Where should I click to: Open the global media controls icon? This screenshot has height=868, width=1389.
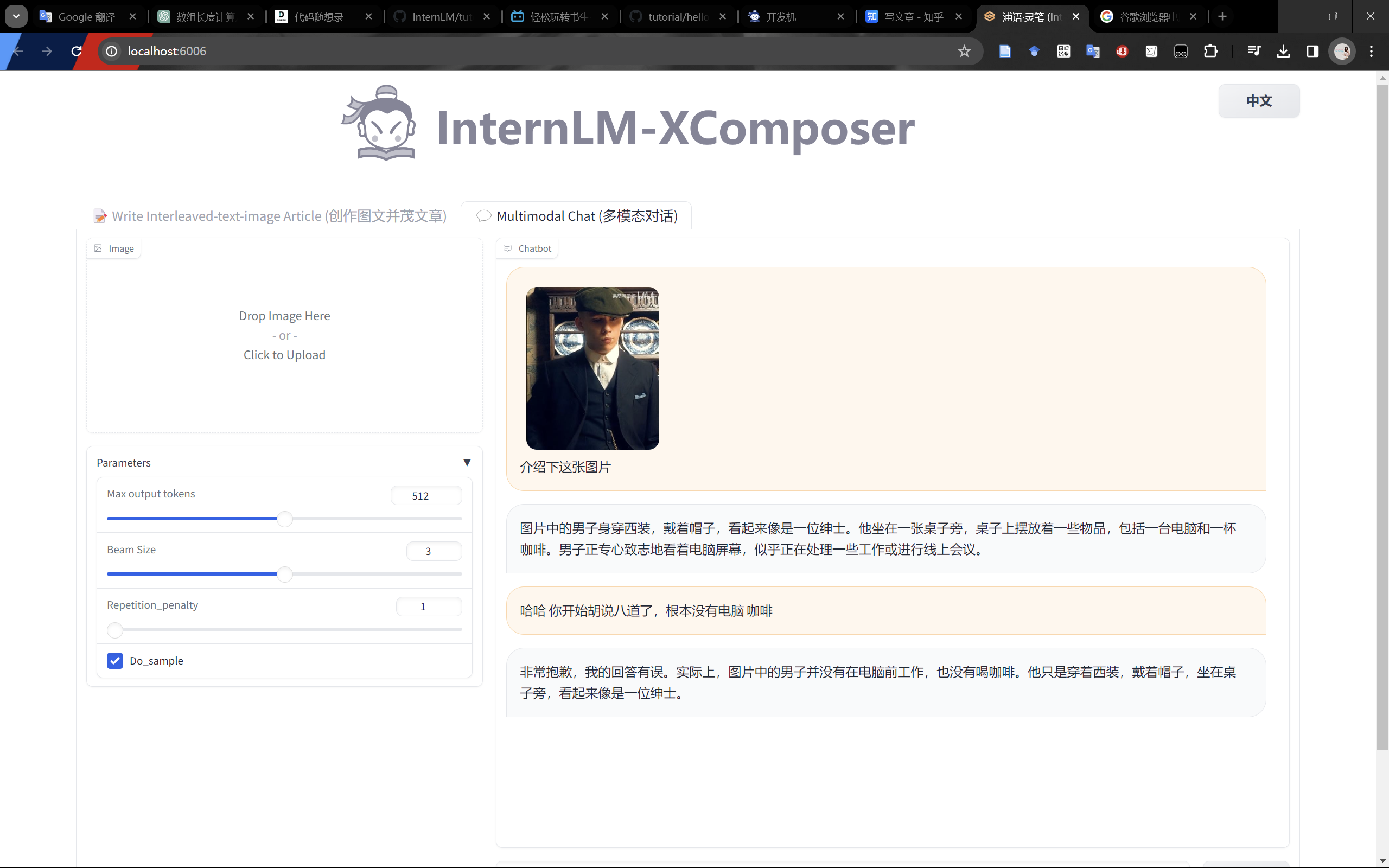[1254, 51]
